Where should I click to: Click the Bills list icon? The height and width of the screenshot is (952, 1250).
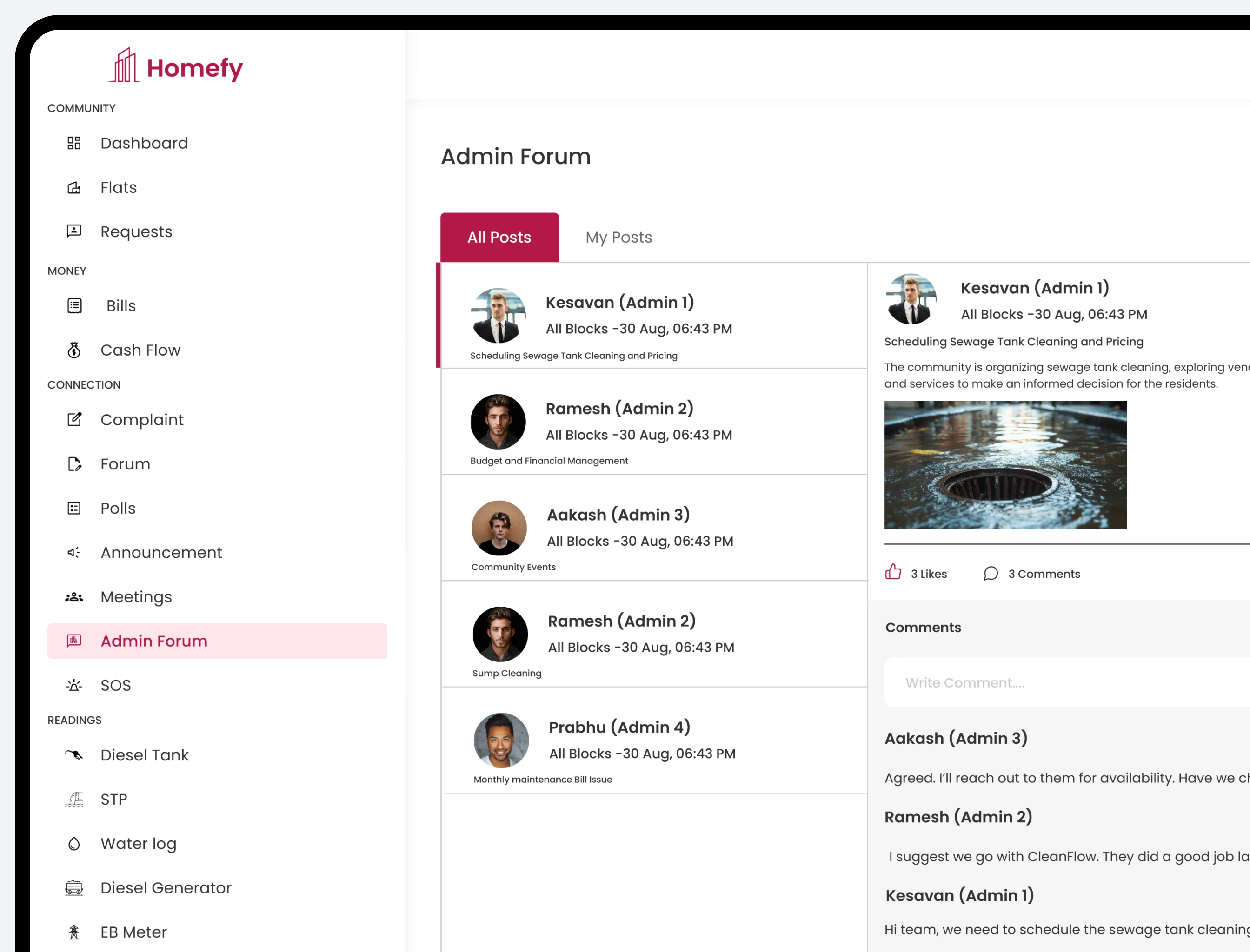[74, 306]
